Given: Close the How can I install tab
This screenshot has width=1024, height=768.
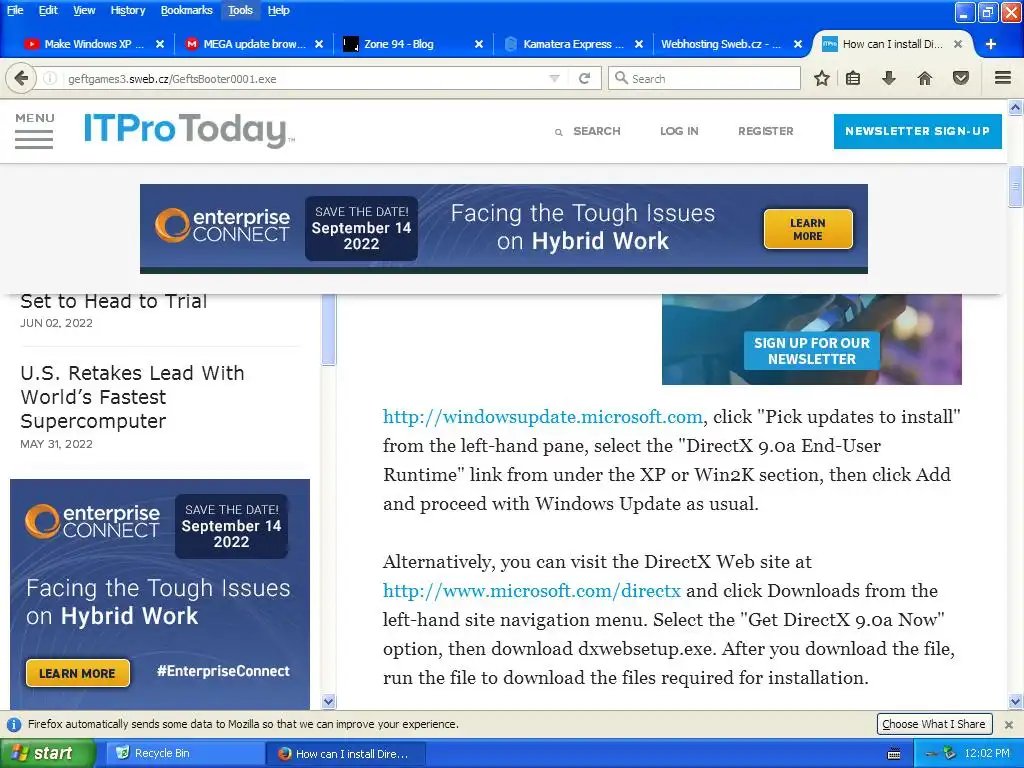Looking at the screenshot, I should (x=957, y=44).
